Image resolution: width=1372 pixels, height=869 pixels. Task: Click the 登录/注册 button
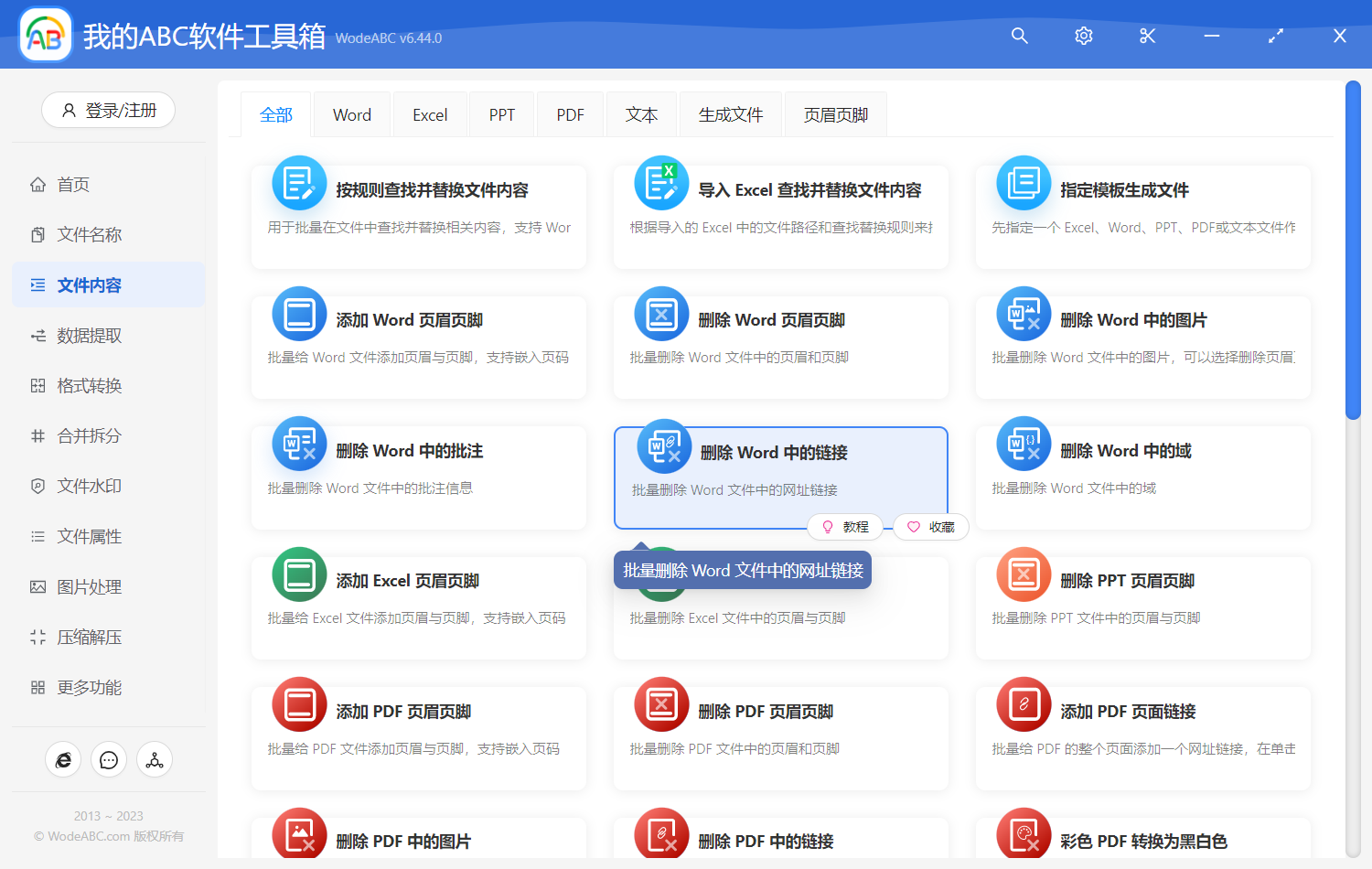pyautogui.click(x=108, y=110)
